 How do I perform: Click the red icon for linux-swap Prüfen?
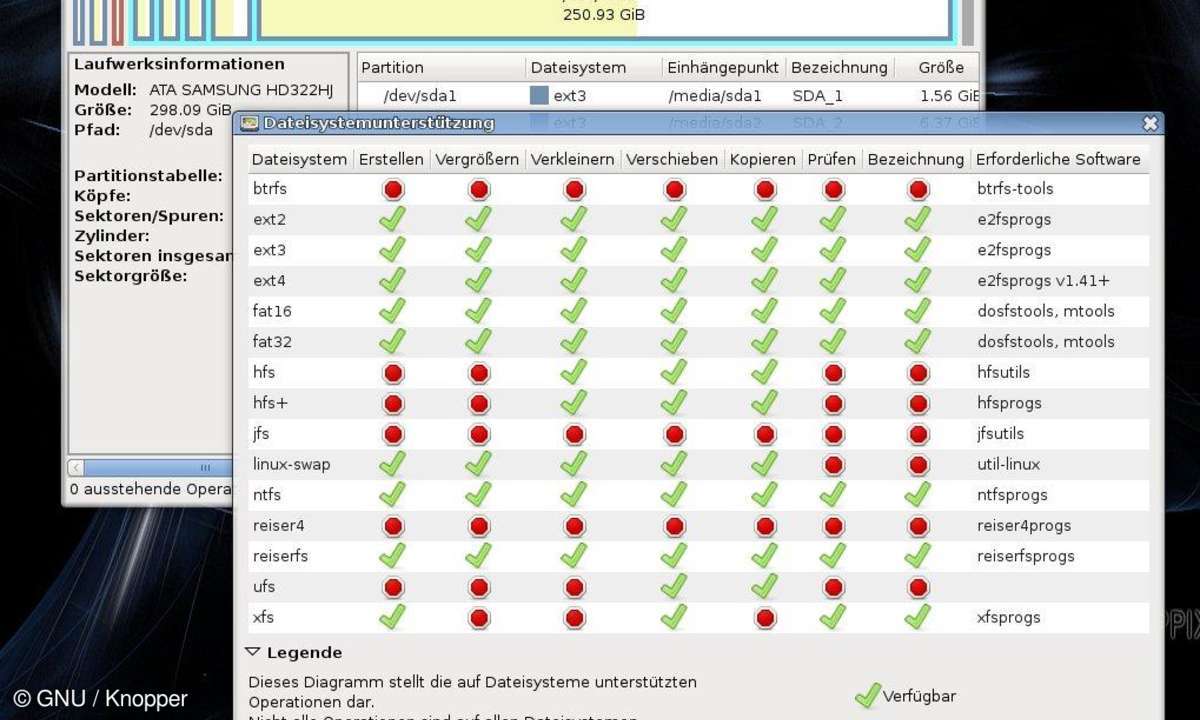pyautogui.click(x=833, y=465)
